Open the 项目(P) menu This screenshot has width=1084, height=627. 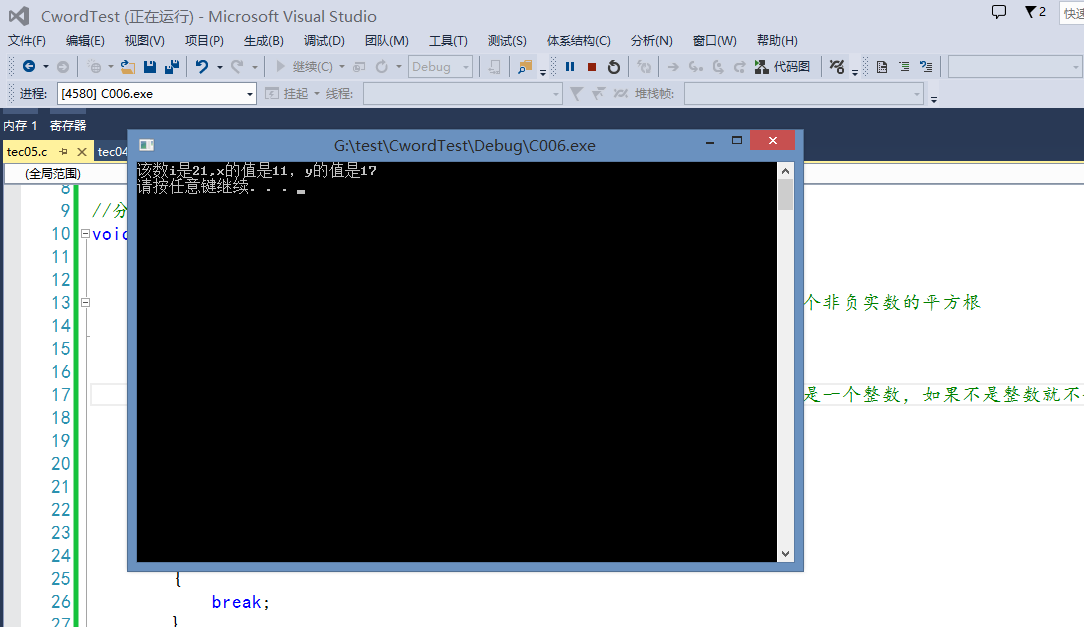(x=204, y=41)
